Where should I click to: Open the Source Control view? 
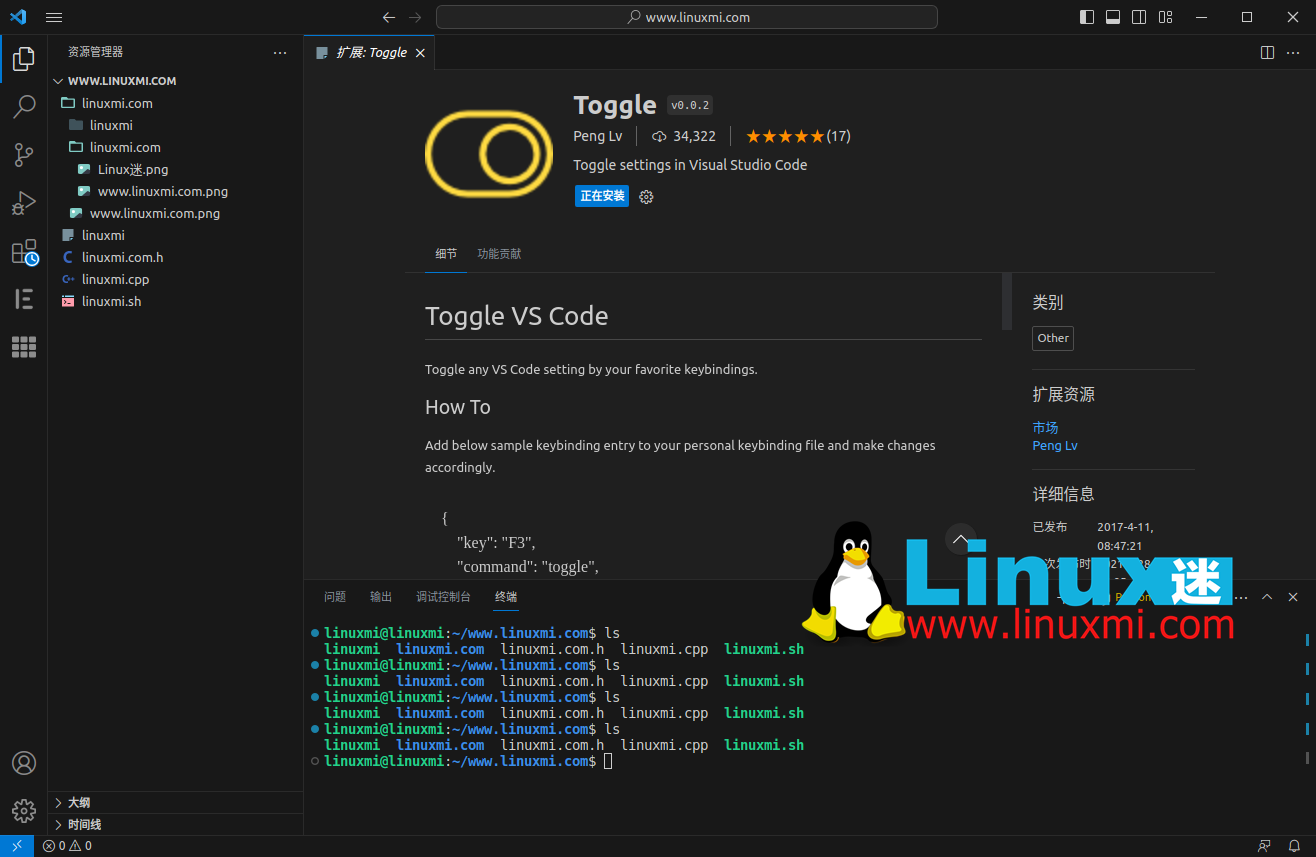tap(24, 155)
